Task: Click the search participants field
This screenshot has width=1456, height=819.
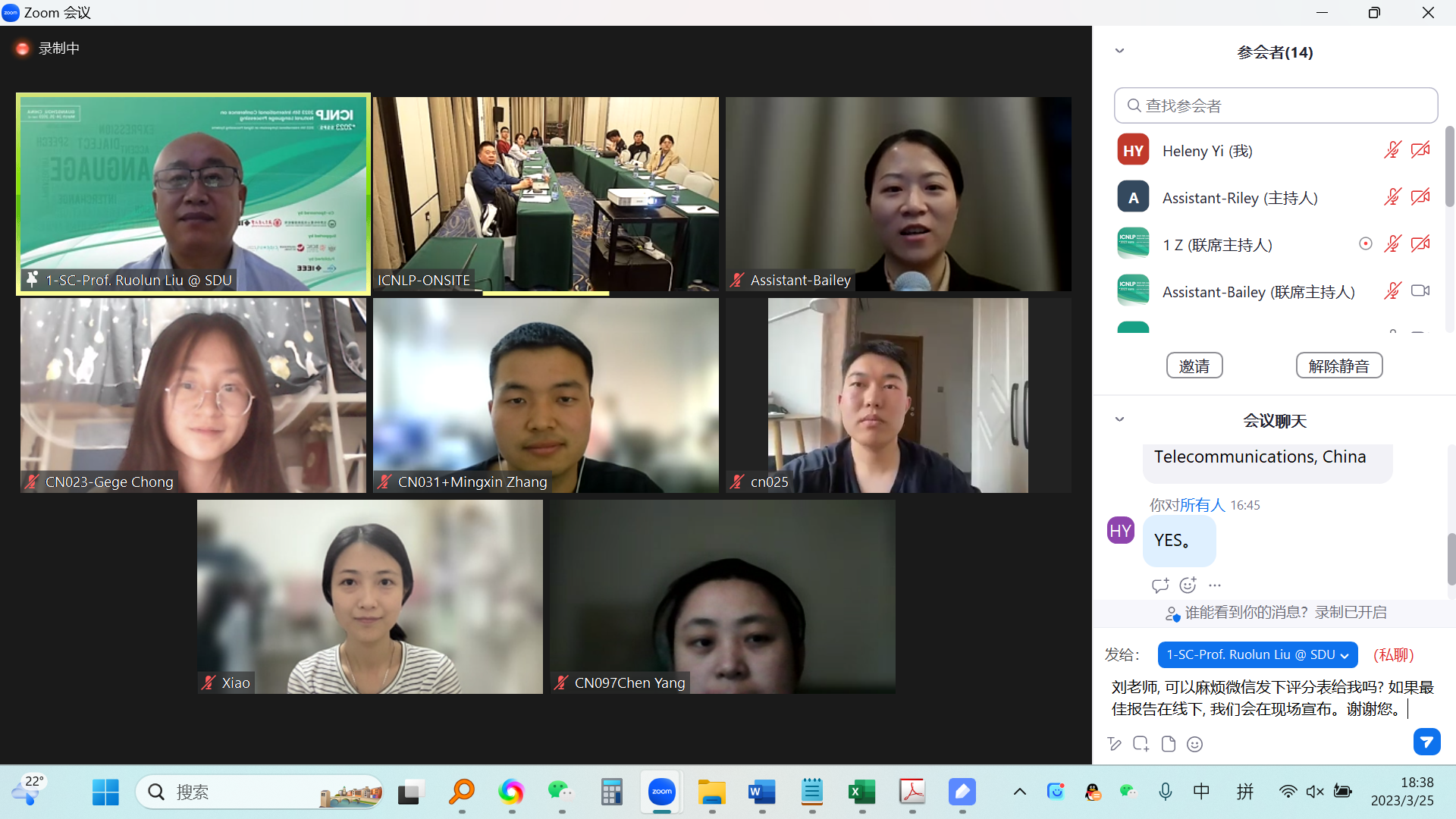Action: (1276, 105)
